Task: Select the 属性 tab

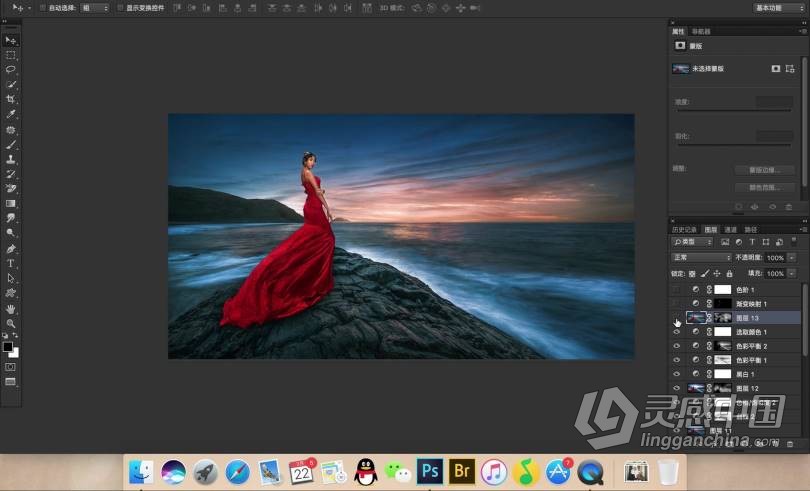Action: 678,32
